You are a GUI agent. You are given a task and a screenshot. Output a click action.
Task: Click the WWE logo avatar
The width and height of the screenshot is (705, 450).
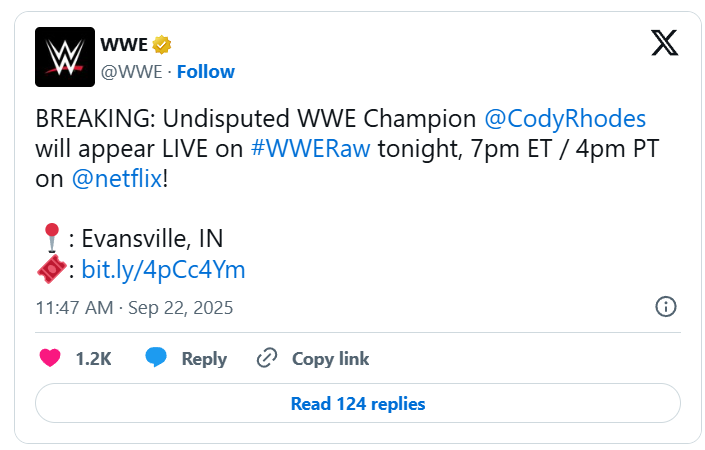pyautogui.click(x=65, y=57)
